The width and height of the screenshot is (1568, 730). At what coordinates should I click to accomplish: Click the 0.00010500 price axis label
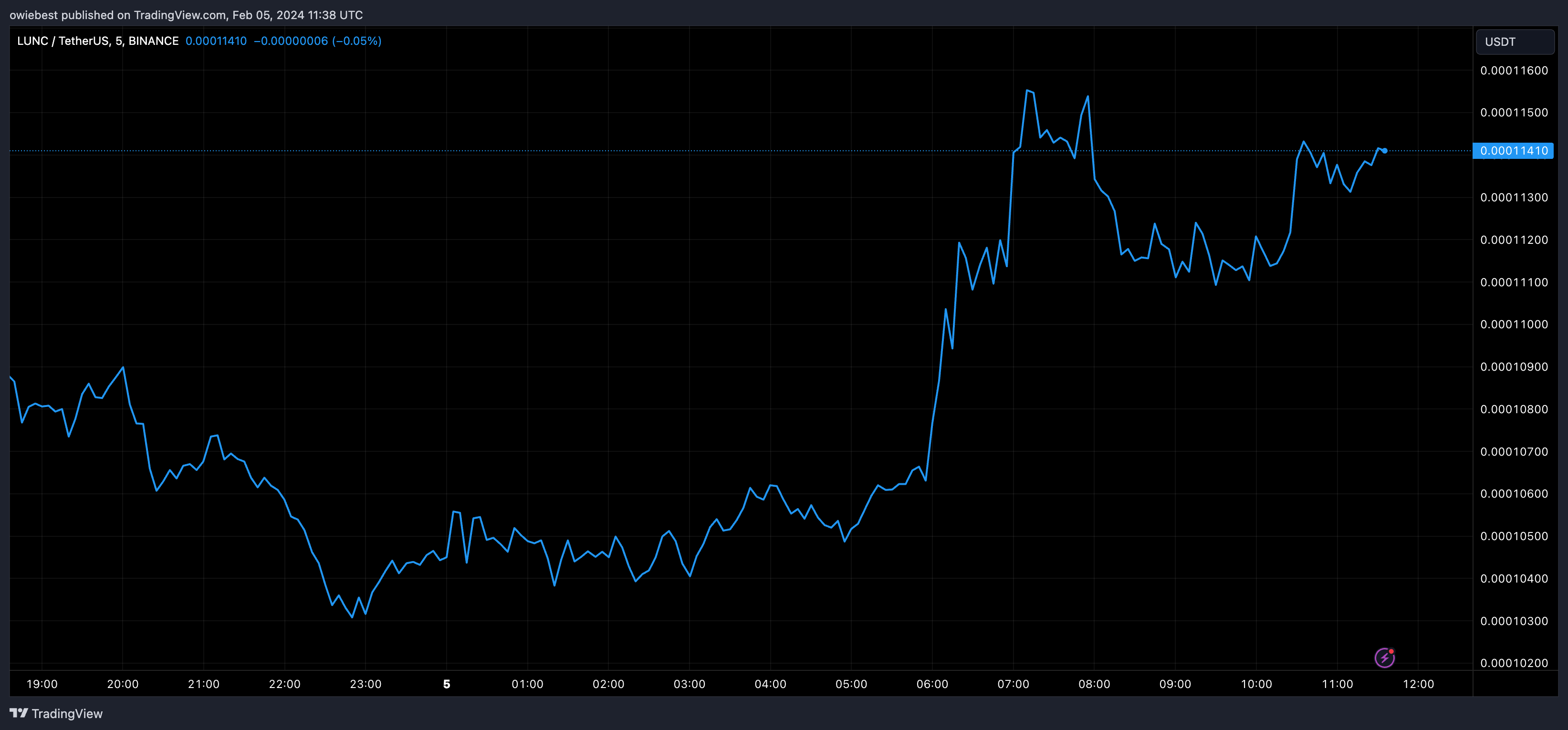tap(1514, 536)
